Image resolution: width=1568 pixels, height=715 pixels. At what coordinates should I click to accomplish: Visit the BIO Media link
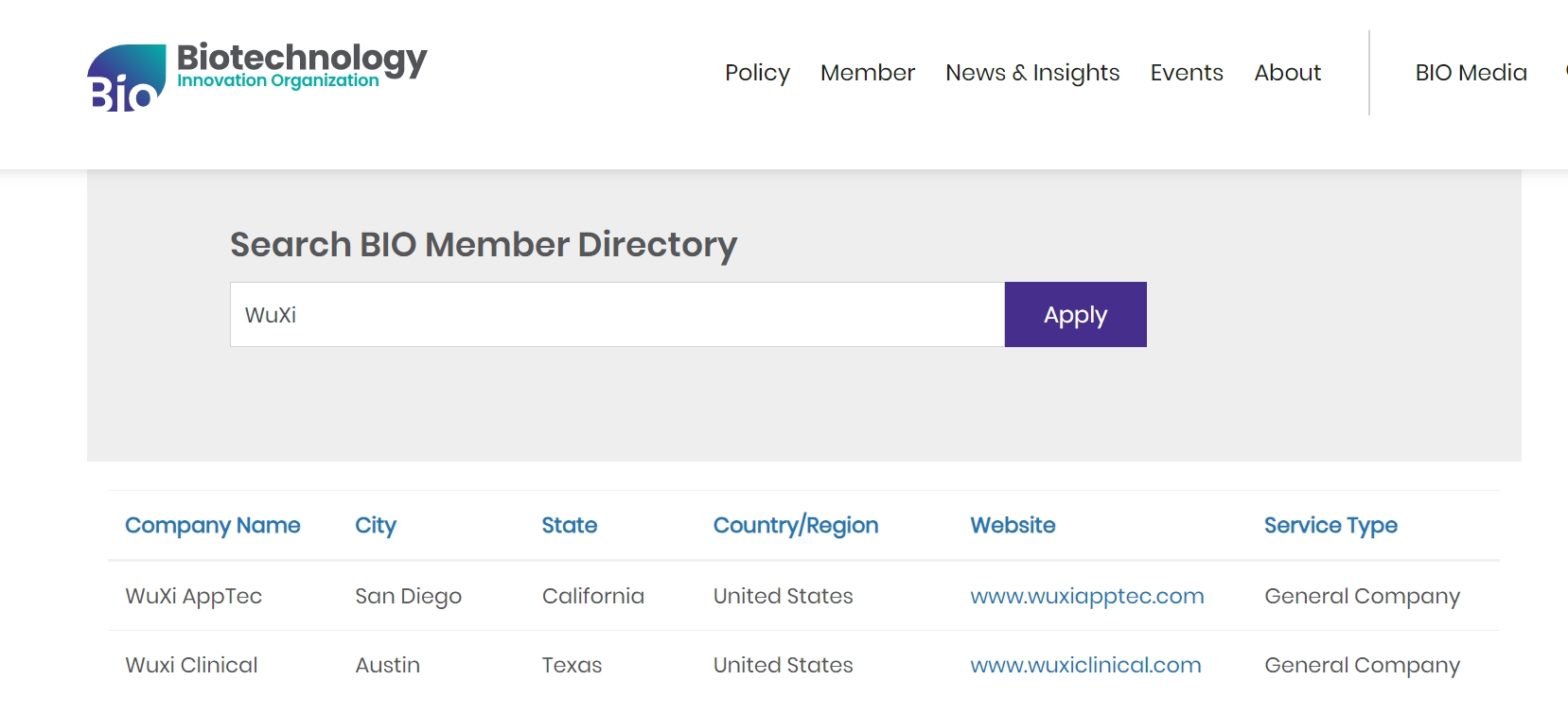1471,73
